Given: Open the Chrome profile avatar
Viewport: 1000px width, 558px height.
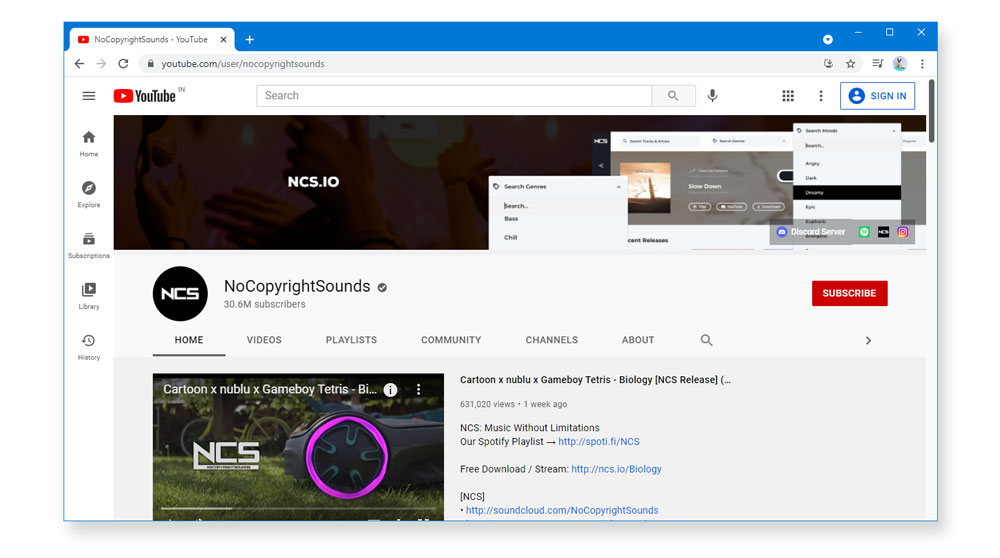Looking at the screenshot, I should [900, 63].
